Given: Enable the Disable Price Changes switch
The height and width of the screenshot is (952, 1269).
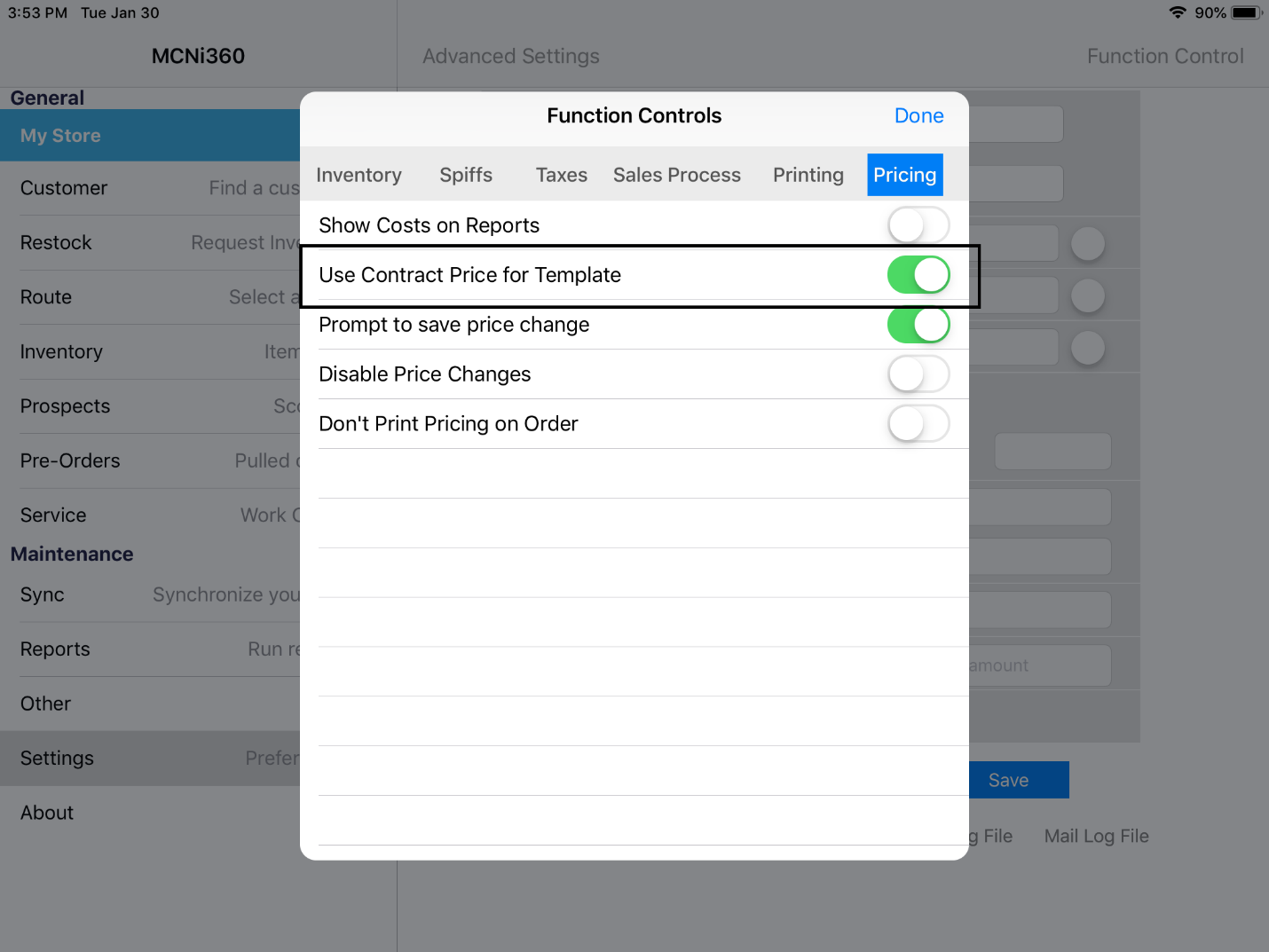Looking at the screenshot, I should [x=918, y=374].
